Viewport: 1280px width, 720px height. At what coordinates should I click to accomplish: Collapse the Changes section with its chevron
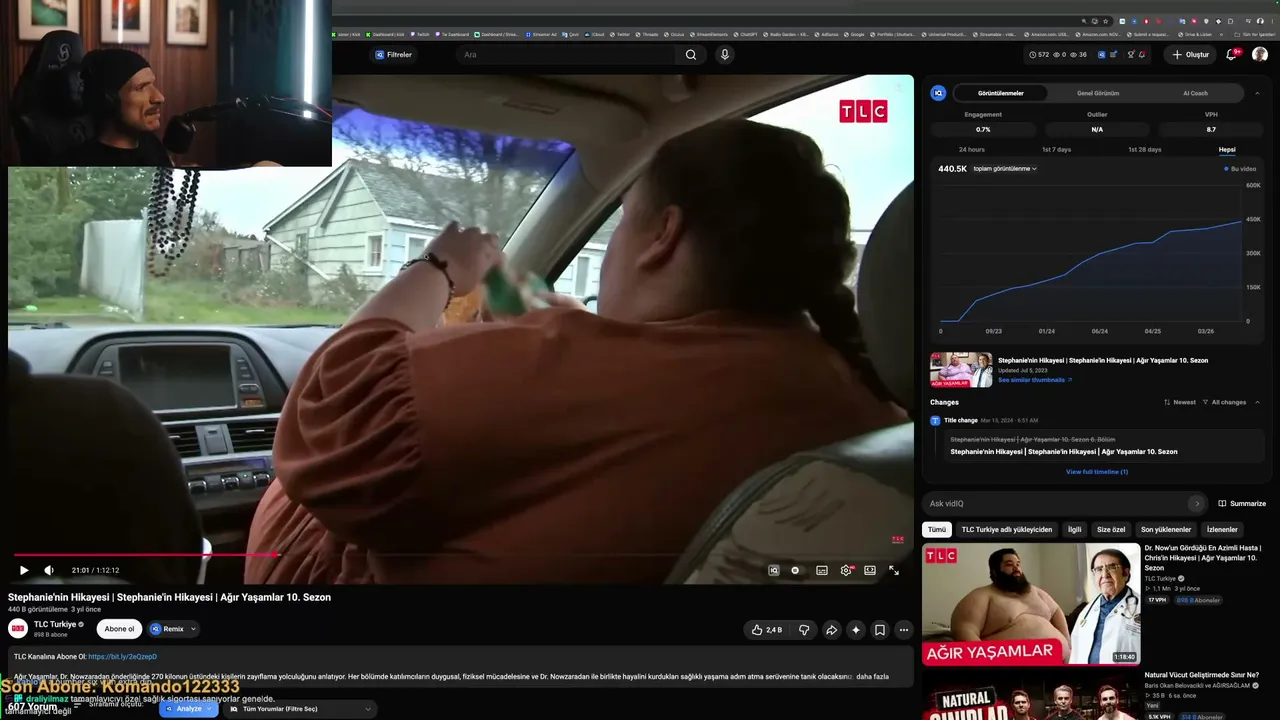1257,402
